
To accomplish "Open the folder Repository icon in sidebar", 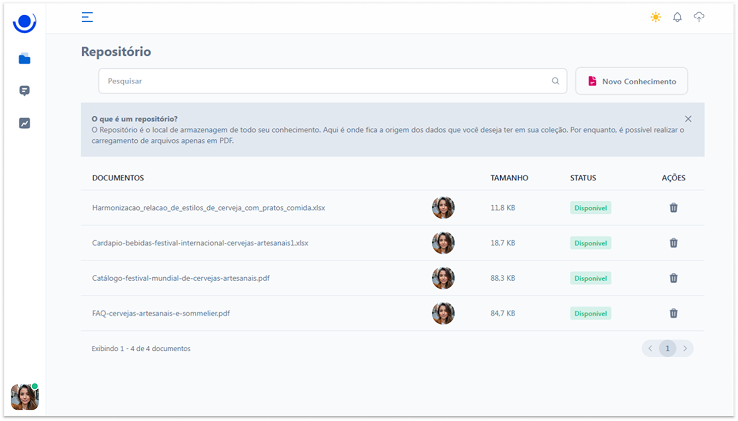I will point(24,59).
